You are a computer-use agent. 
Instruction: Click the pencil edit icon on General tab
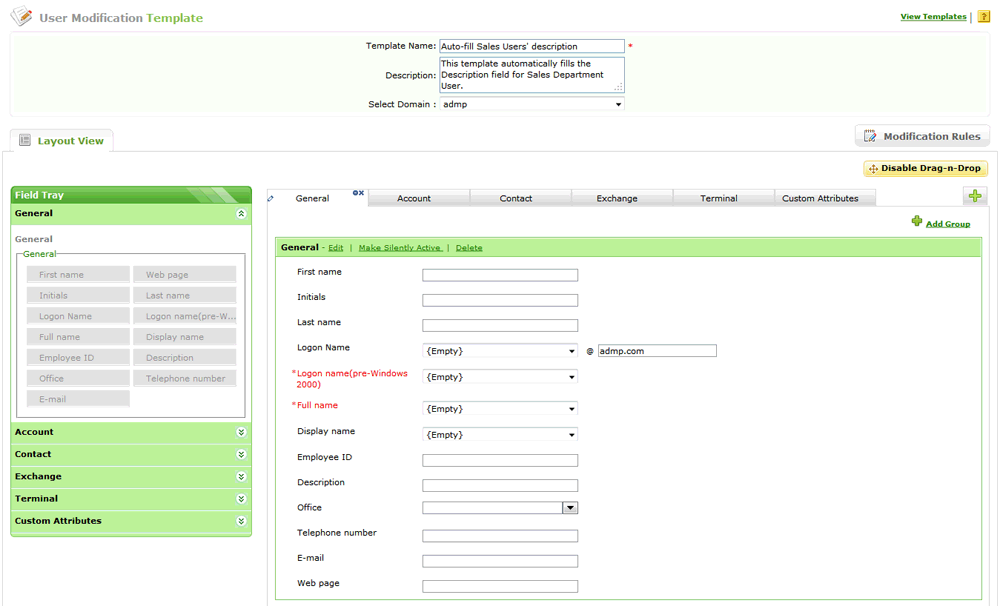point(271,198)
